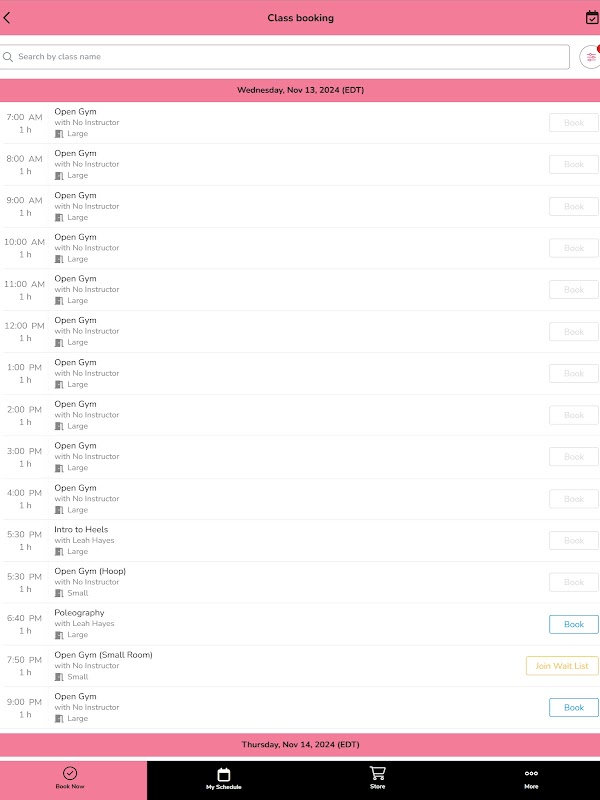The width and height of the screenshot is (600, 800).
Task: Tap the More three-dots icon
Action: [531, 773]
